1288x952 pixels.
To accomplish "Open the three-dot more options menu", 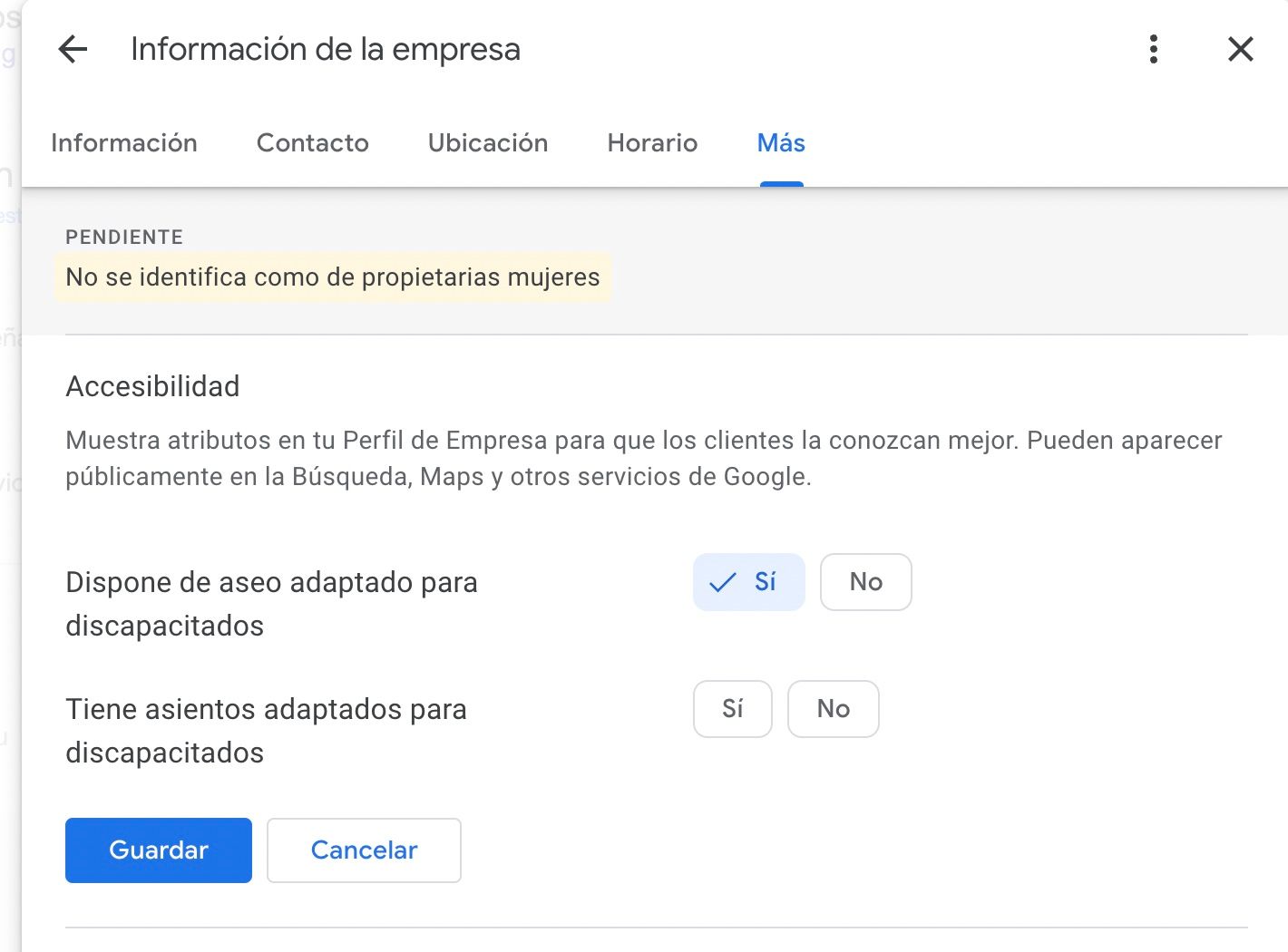I will (1153, 49).
